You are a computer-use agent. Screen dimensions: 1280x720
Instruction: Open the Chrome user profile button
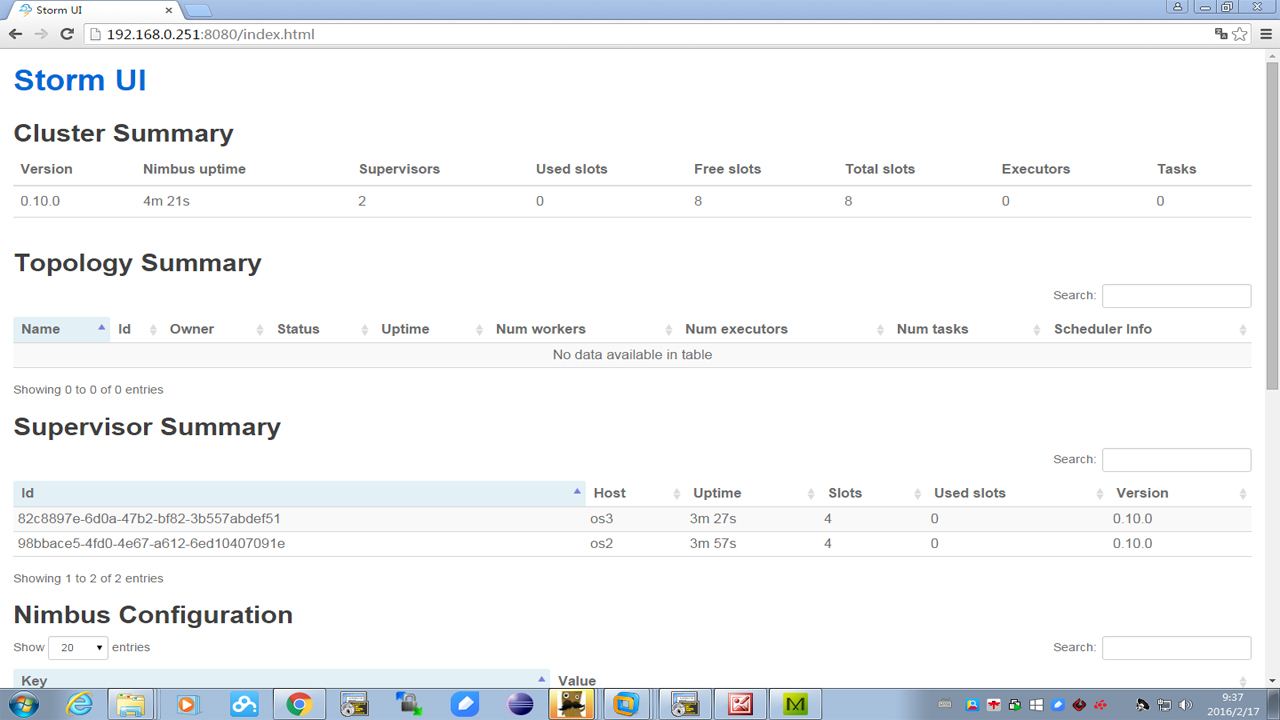coord(1180,7)
